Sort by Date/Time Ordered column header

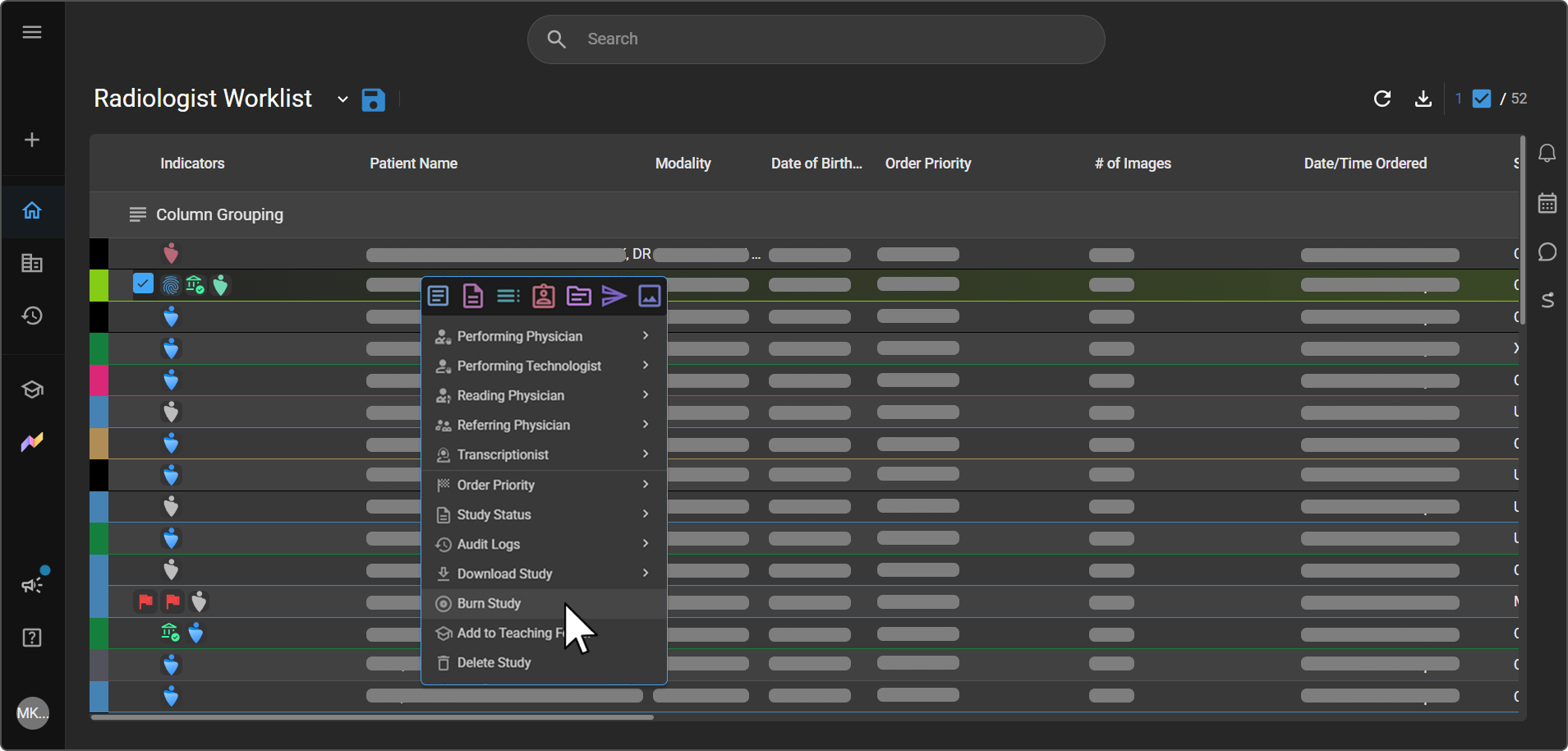pos(1365,164)
